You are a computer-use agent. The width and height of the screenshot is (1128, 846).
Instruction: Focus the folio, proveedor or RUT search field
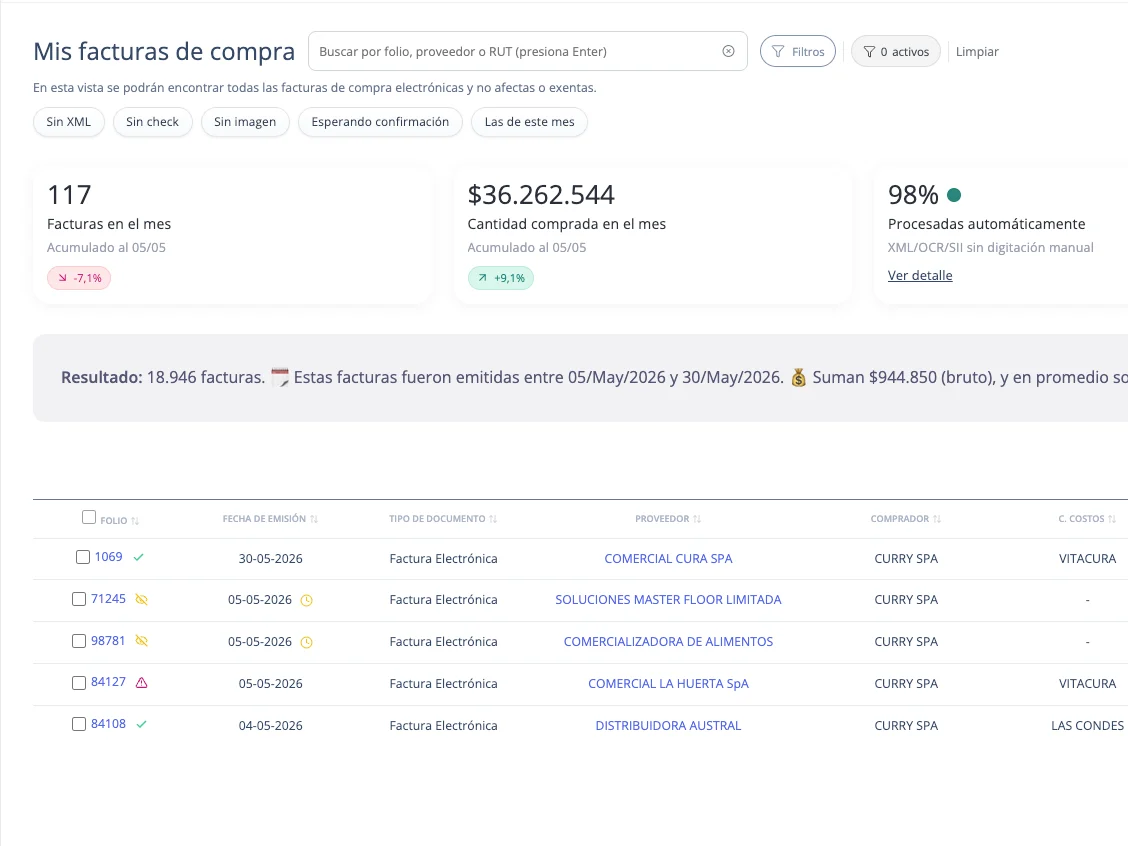click(528, 51)
